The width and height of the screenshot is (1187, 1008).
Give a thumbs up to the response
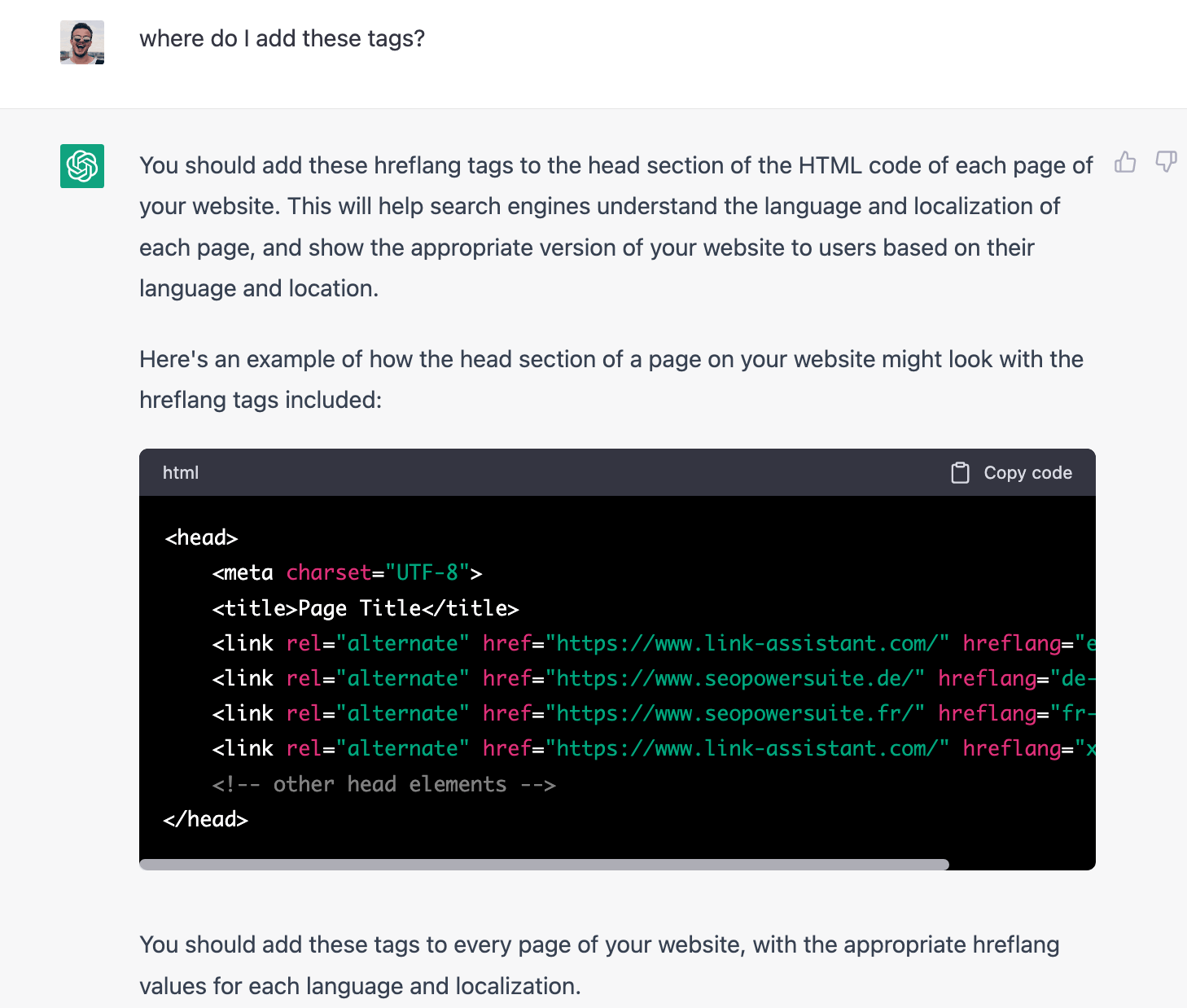[x=1125, y=163]
